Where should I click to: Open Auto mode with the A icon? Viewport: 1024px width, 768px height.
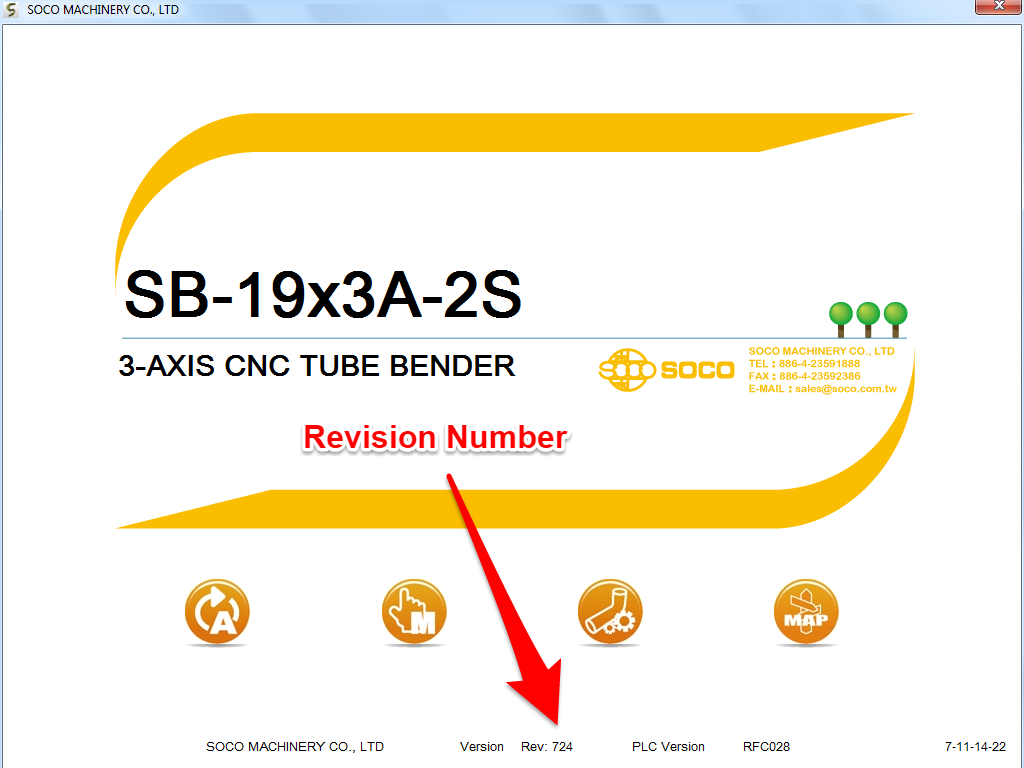[217, 612]
